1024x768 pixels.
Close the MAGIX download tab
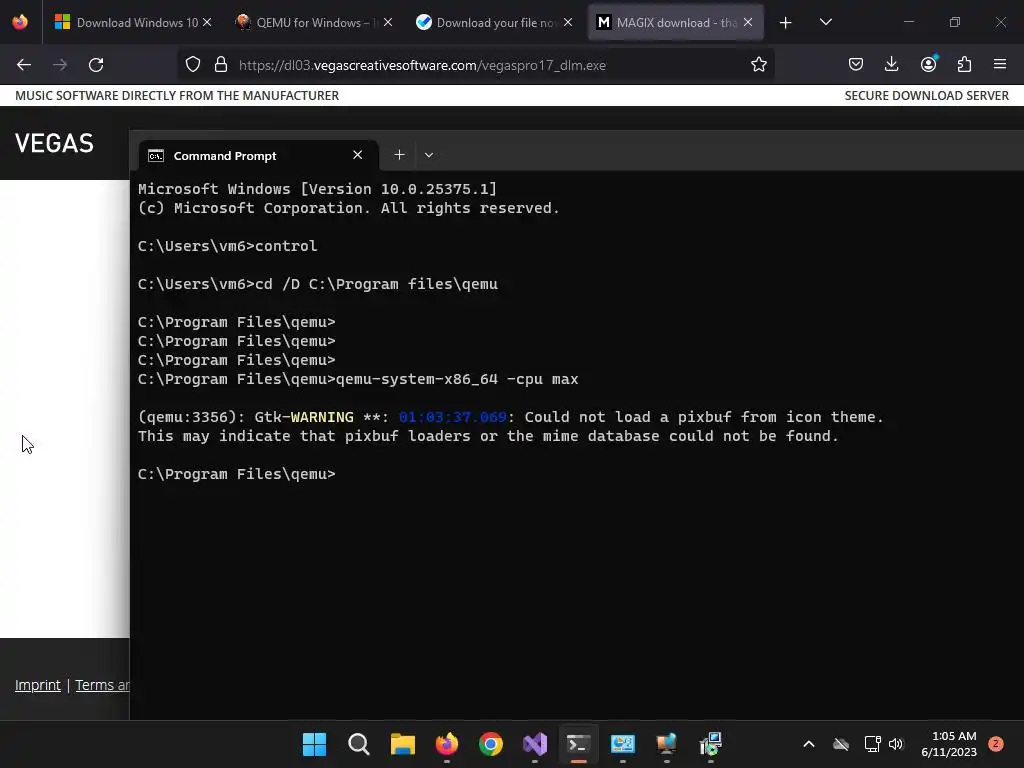(748, 22)
